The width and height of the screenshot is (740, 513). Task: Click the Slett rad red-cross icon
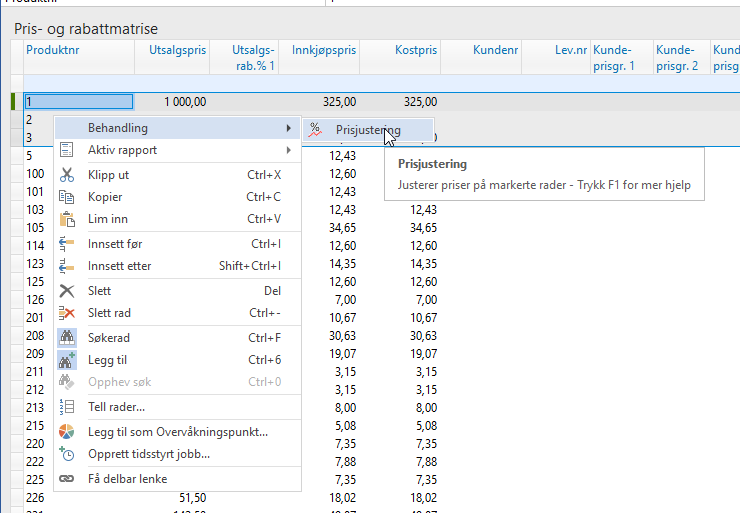click(67, 312)
